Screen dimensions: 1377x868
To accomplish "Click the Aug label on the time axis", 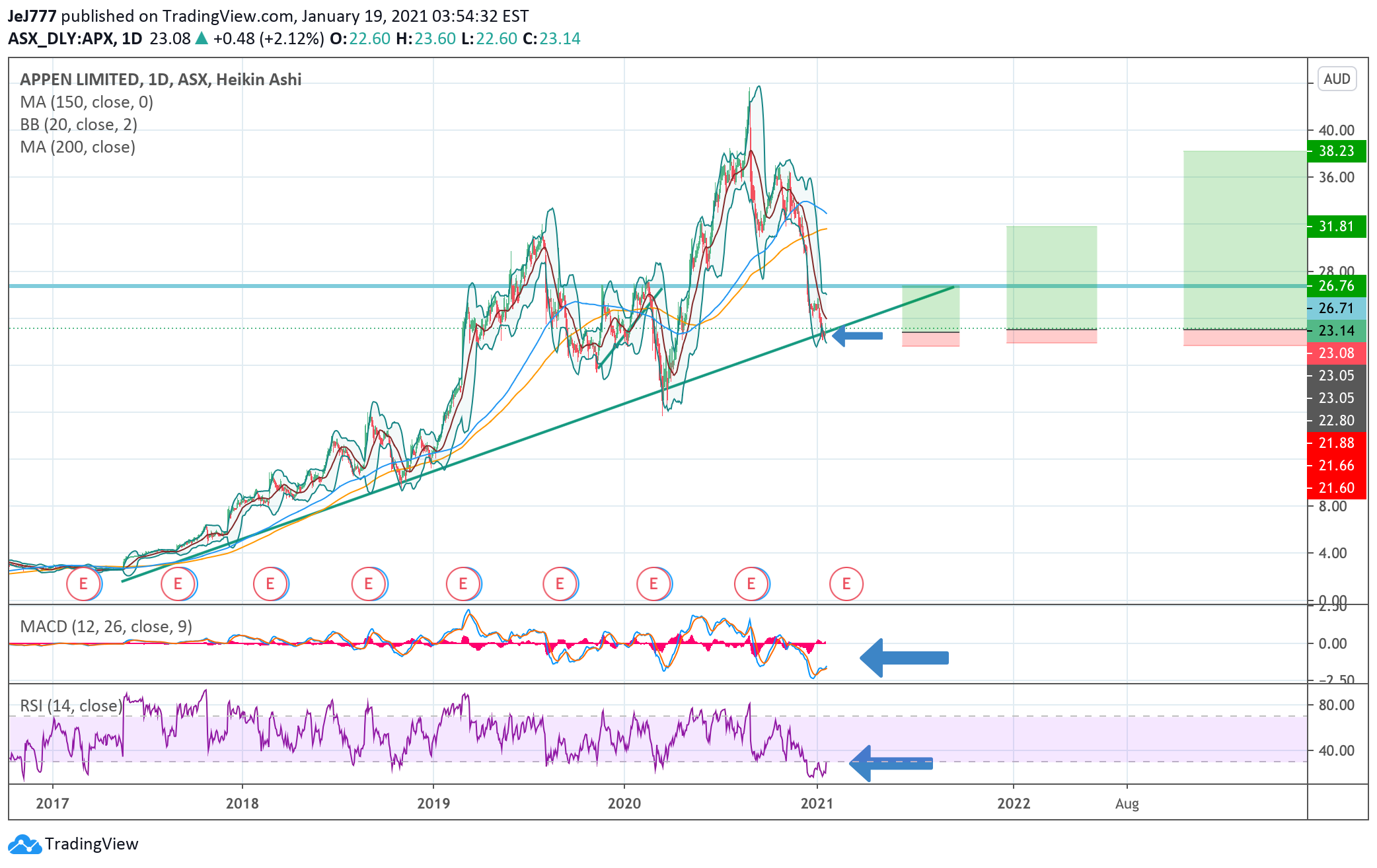I will pos(1127,804).
